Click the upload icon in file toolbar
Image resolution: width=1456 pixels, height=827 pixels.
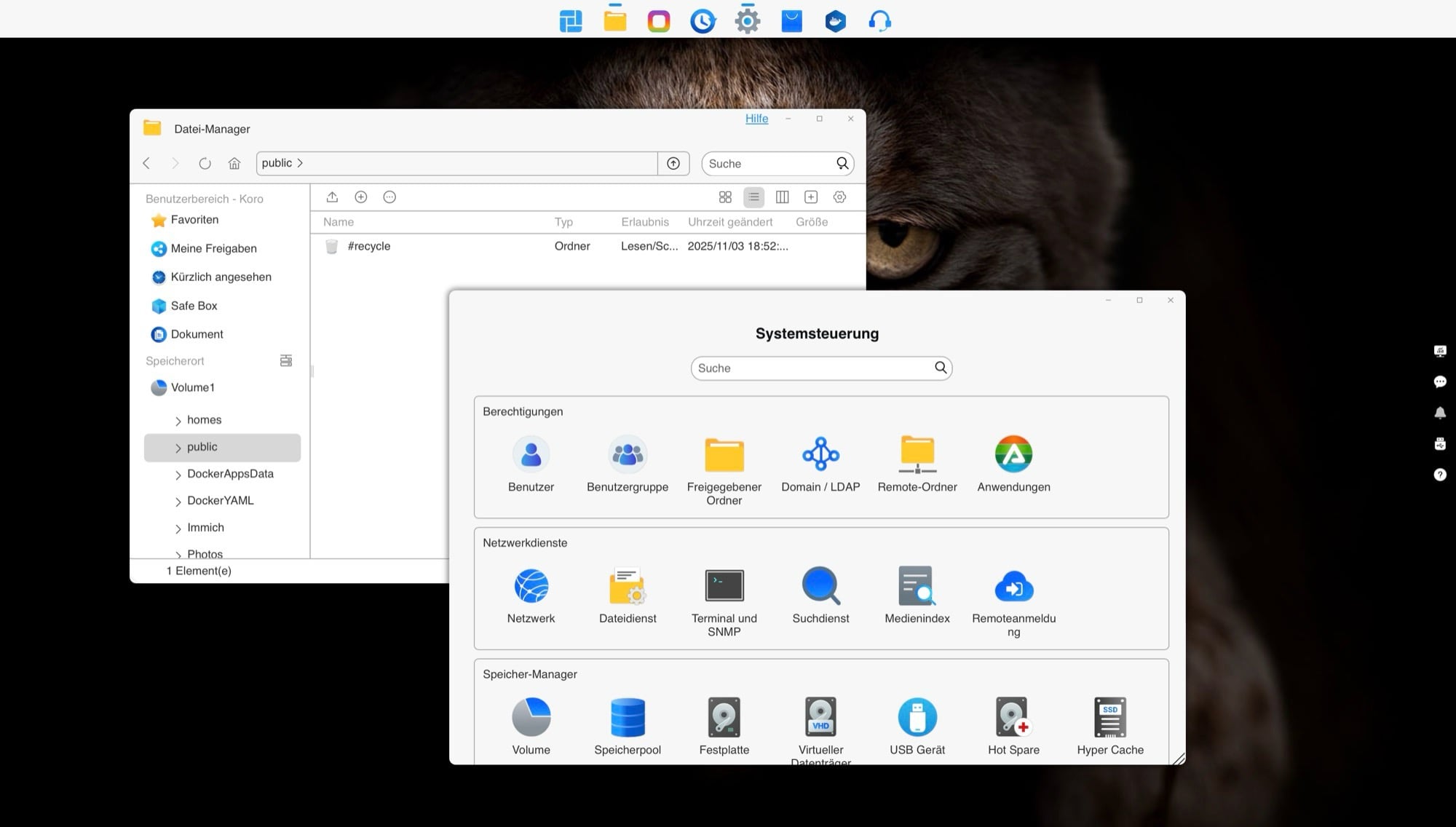click(x=332, y=197)
